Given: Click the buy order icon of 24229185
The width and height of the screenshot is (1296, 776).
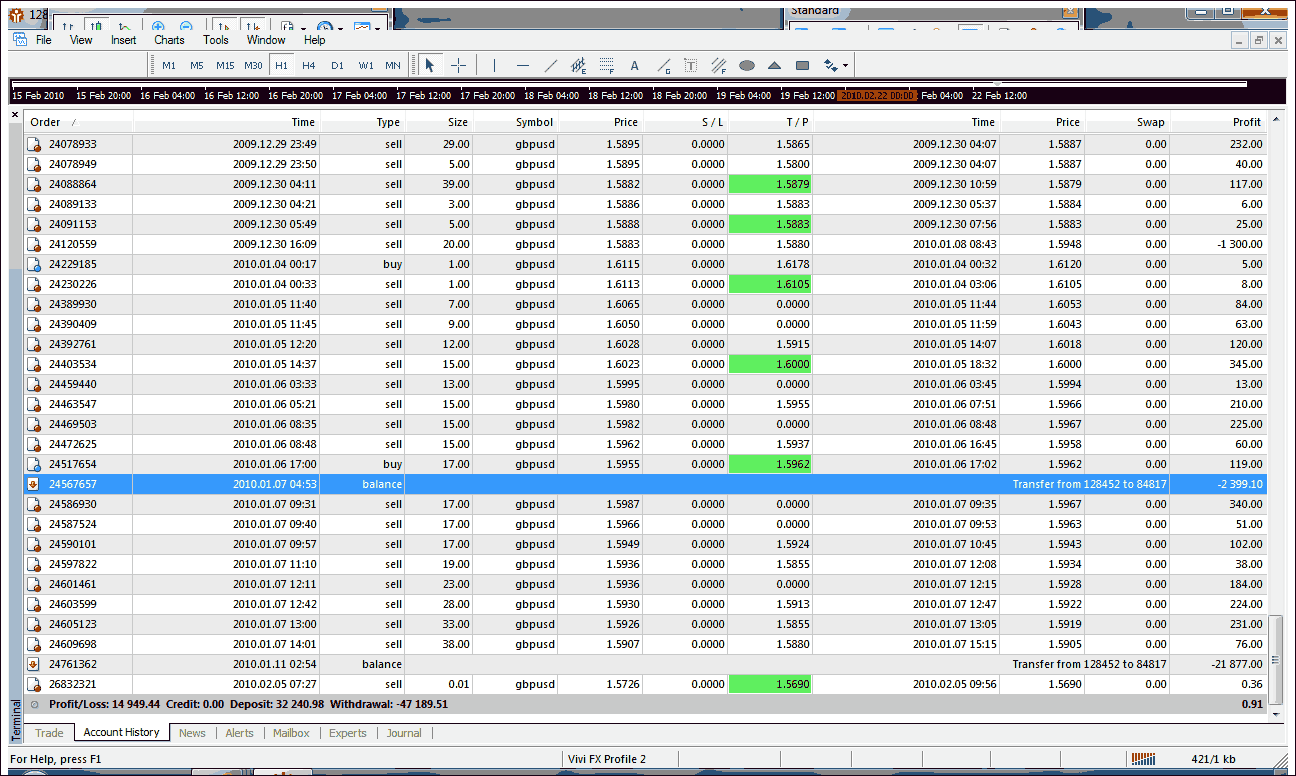Looking at the screenshot, I should point(34,264).
